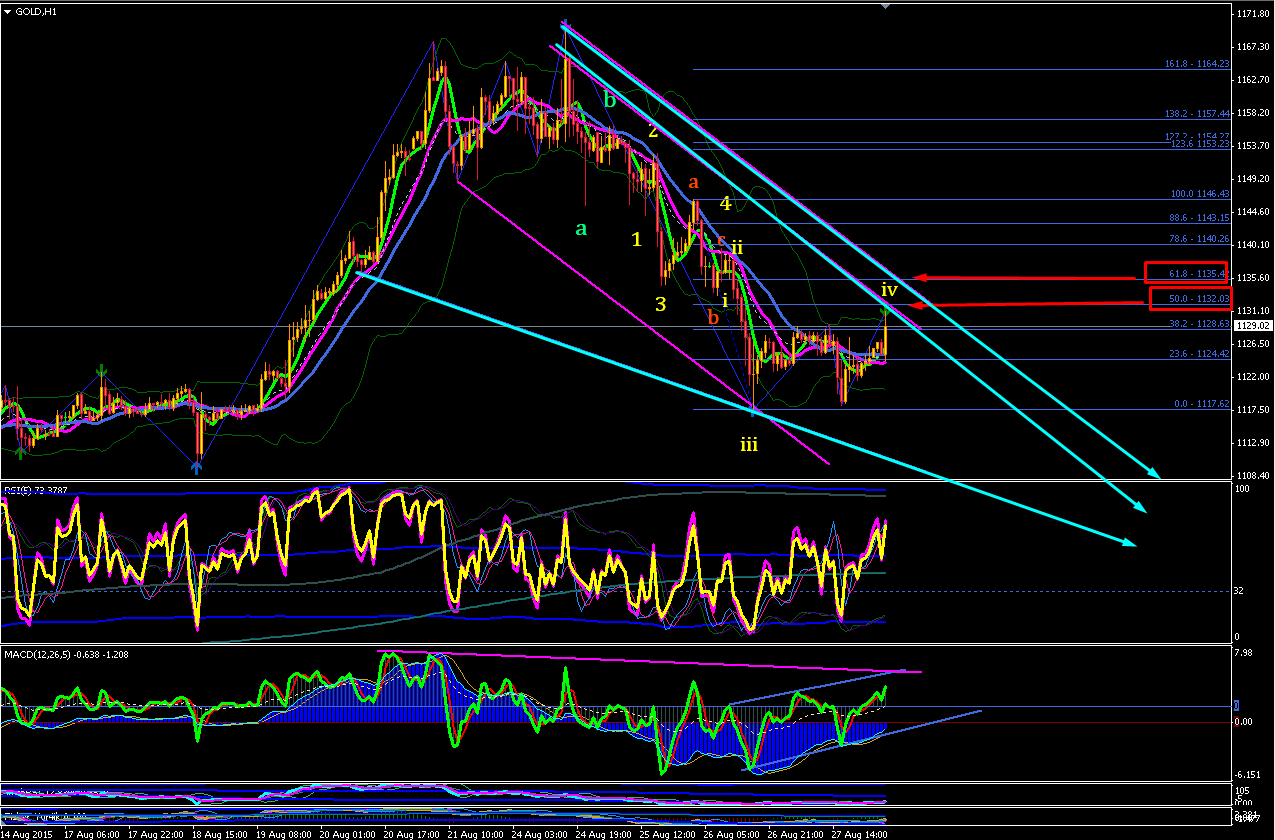Select the Fibonacci label 100.0 1146.43

pyautogui.click(x=1200, y=194)
